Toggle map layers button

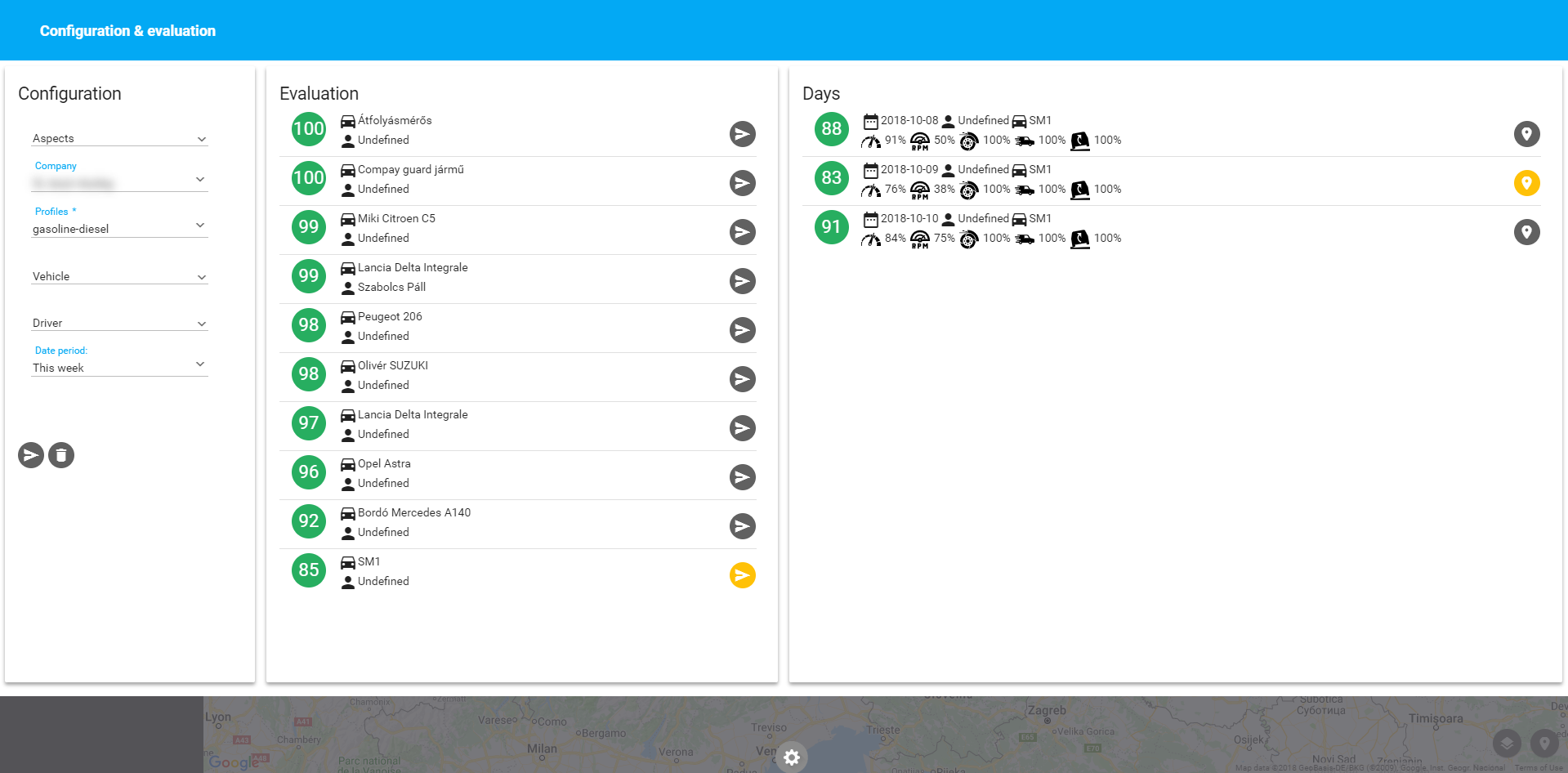pos(1507,744)
